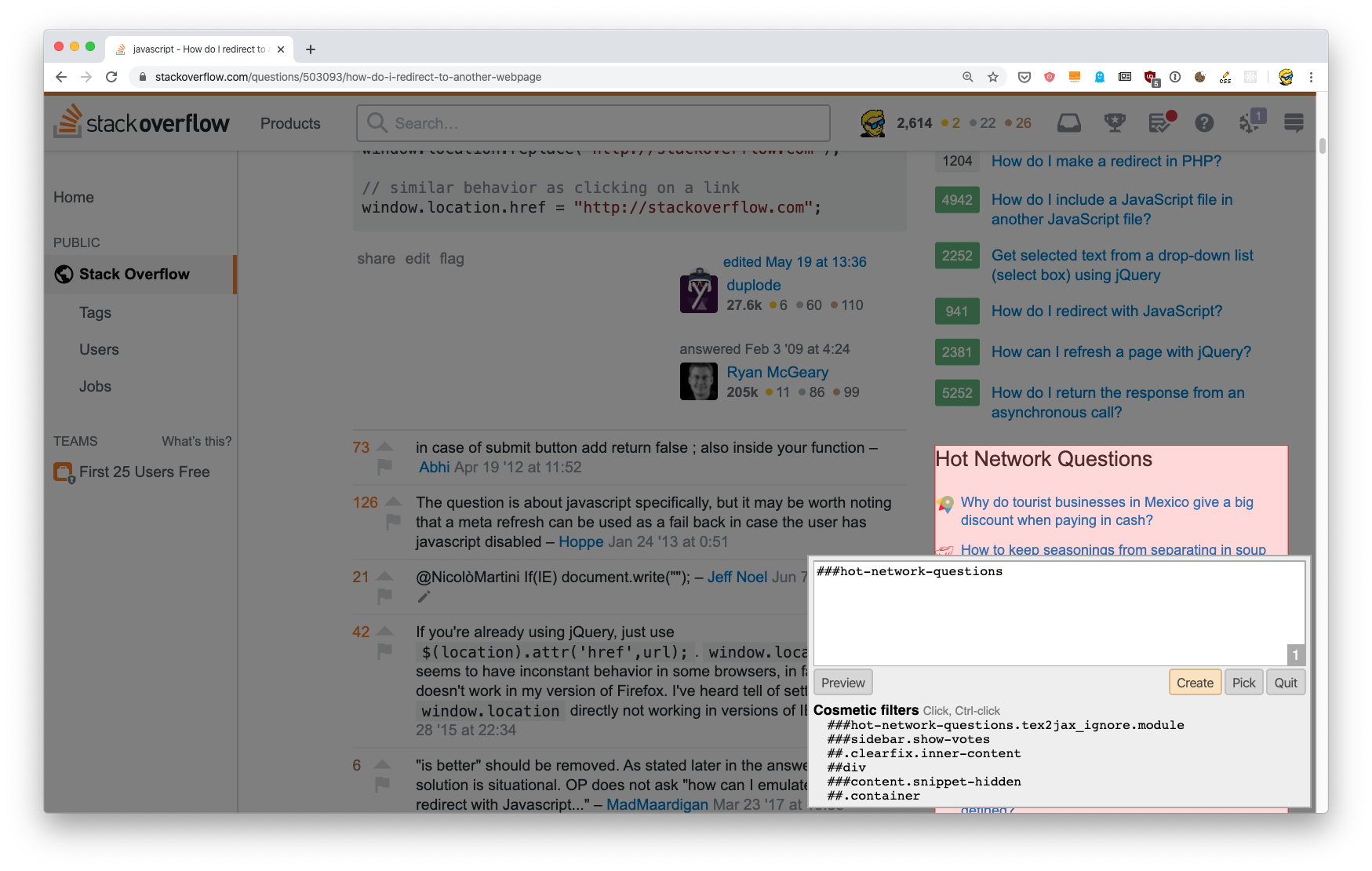
Task: Reload the page in the browser
Action: [x=111, y=77]
